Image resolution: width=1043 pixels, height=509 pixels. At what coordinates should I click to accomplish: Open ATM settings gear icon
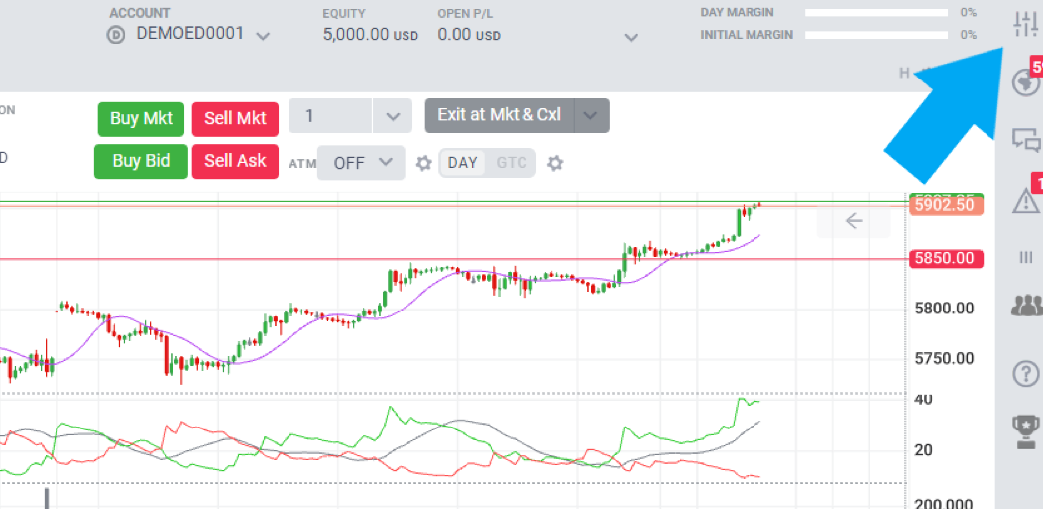click(423, 163)
